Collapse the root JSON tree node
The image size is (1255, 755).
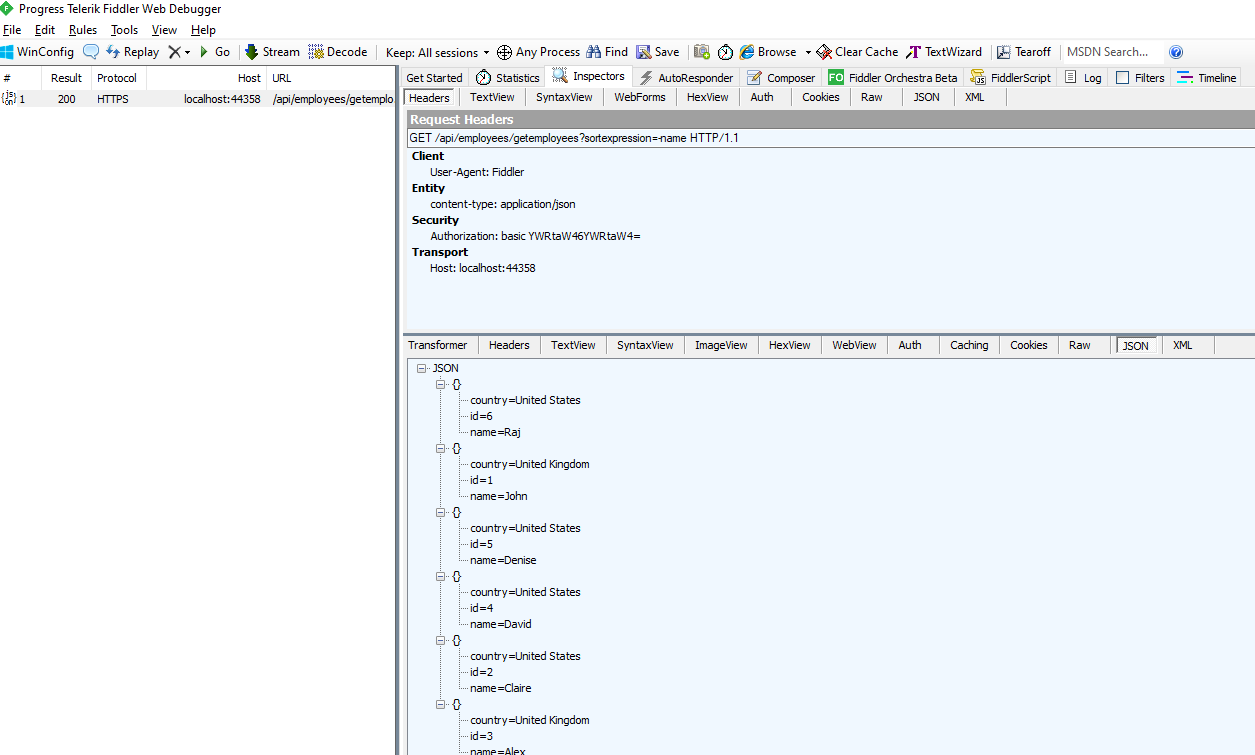424,368
